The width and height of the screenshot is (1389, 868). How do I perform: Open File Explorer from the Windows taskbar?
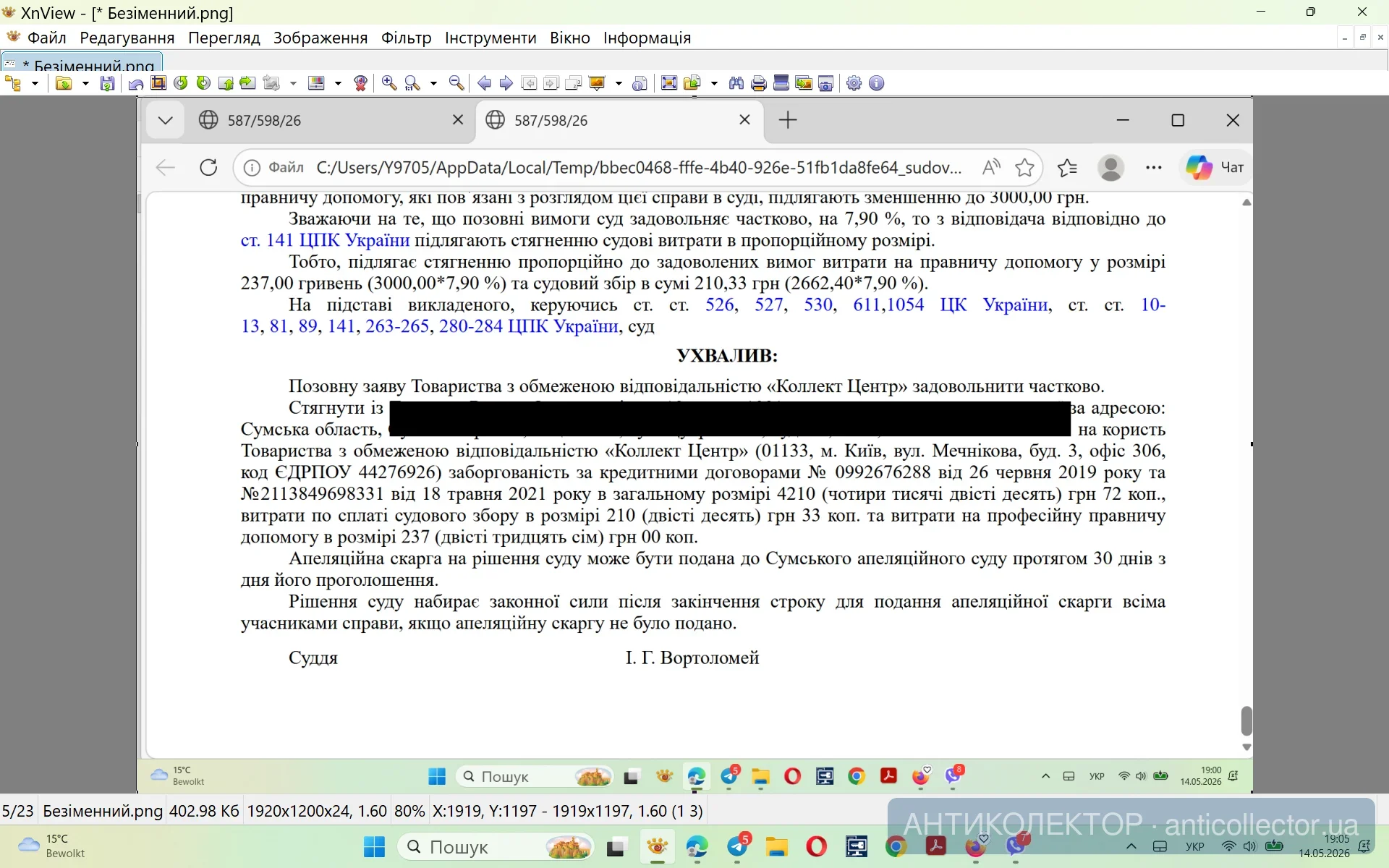pyautogui.click(x=777, y=846)
